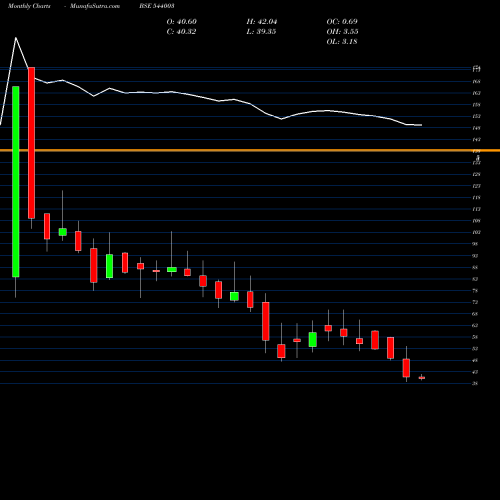Click the 168 price axis label
The width and height of the screenshot is (500, 500).
coord(476,81)
